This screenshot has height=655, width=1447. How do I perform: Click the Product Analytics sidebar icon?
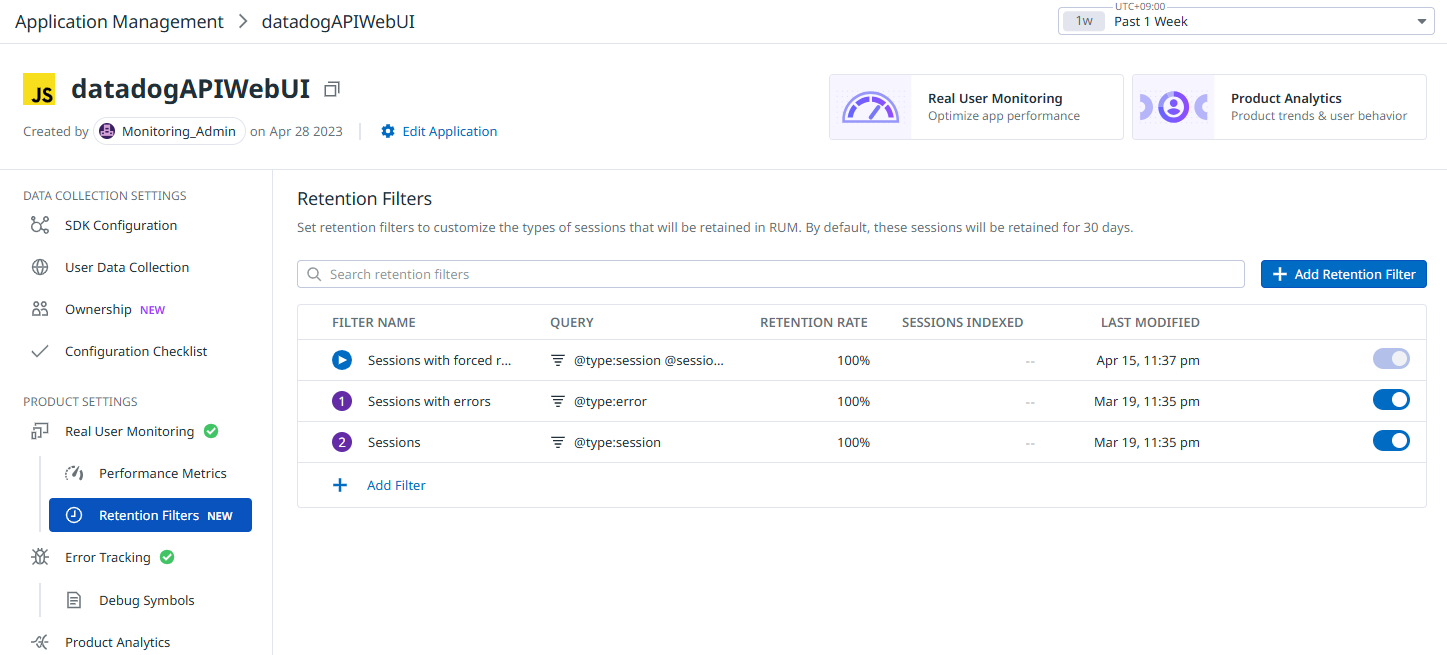coord(40,642)
